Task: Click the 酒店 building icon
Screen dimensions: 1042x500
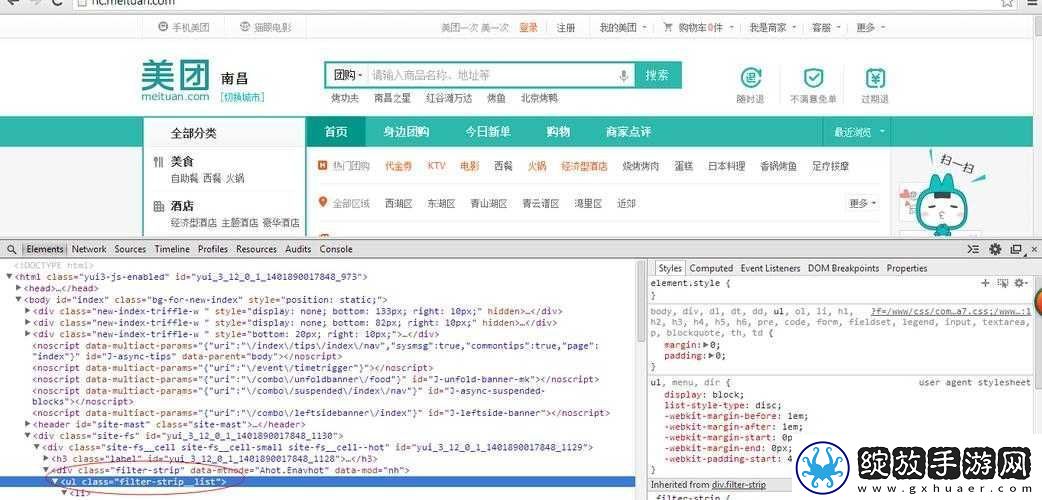Action: point(158,206)
